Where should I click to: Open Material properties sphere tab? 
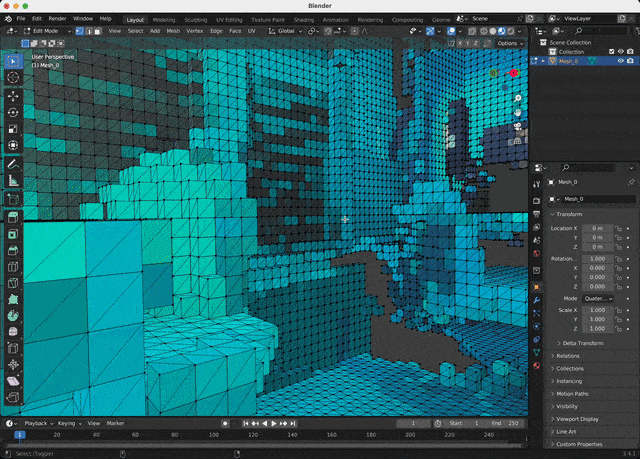(536, 365)
